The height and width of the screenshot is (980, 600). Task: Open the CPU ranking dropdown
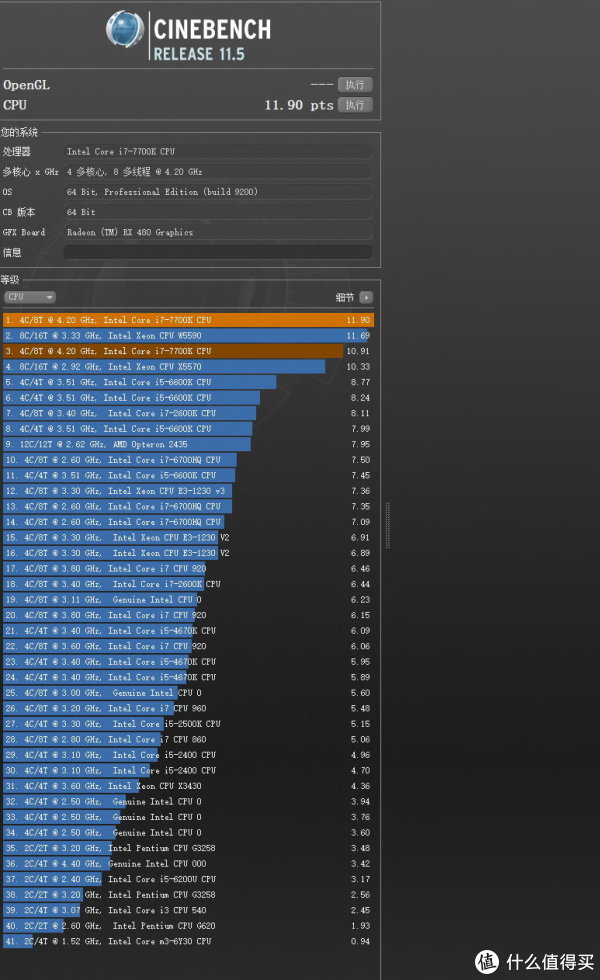coord(30,298)
